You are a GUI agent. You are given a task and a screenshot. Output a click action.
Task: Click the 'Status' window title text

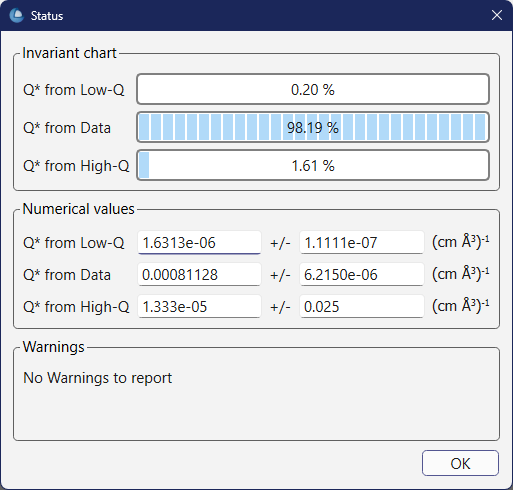tap(47, 16)
